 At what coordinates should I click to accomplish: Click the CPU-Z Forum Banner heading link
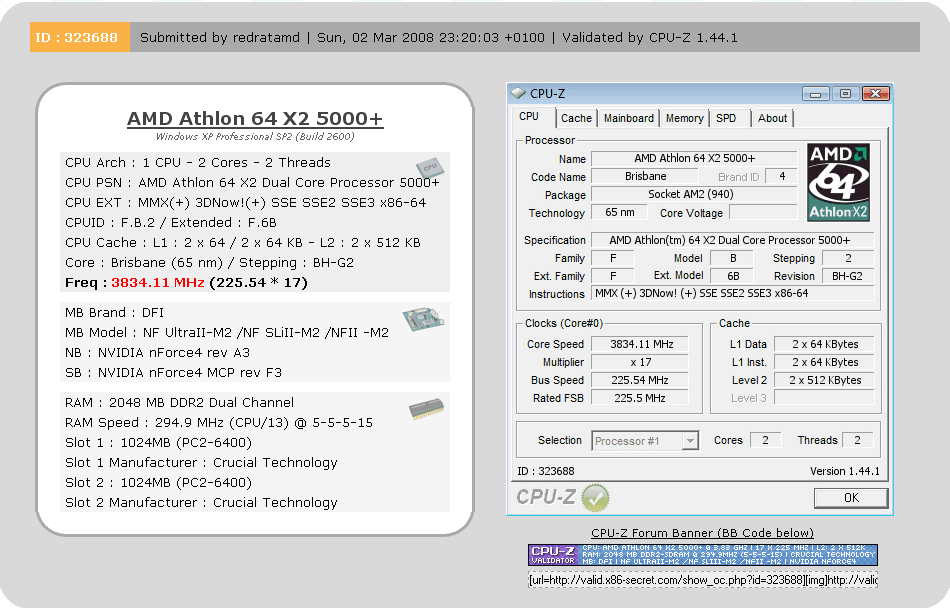(x=702, y=533)
